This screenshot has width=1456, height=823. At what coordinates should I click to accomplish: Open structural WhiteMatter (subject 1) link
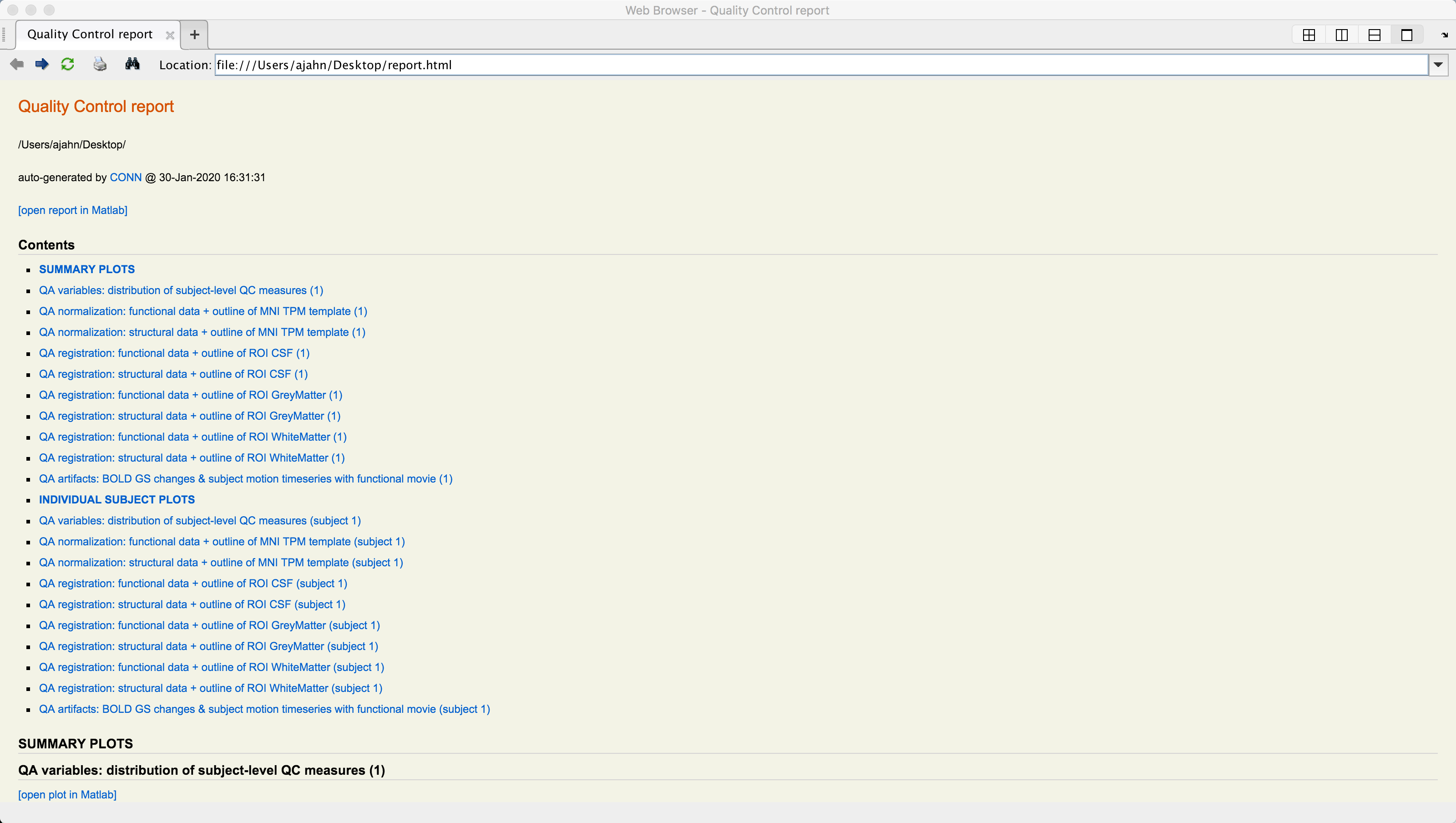pyautogui.click(x=211, y=688)
